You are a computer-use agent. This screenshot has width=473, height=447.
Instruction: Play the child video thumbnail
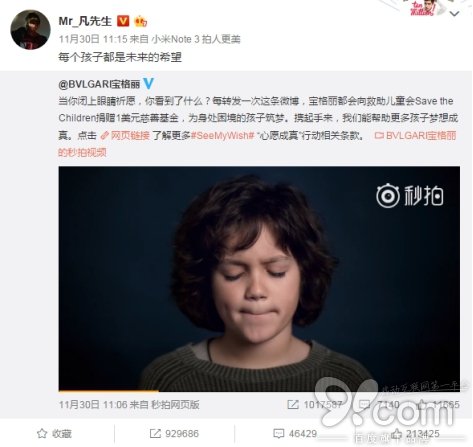pos(259,279)
